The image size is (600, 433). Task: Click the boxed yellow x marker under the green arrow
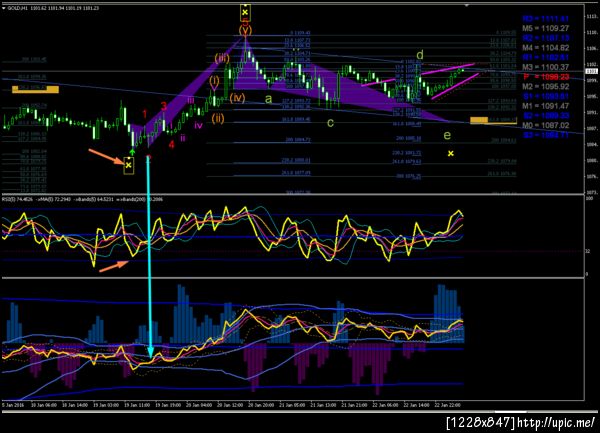[x=129, y=165]
